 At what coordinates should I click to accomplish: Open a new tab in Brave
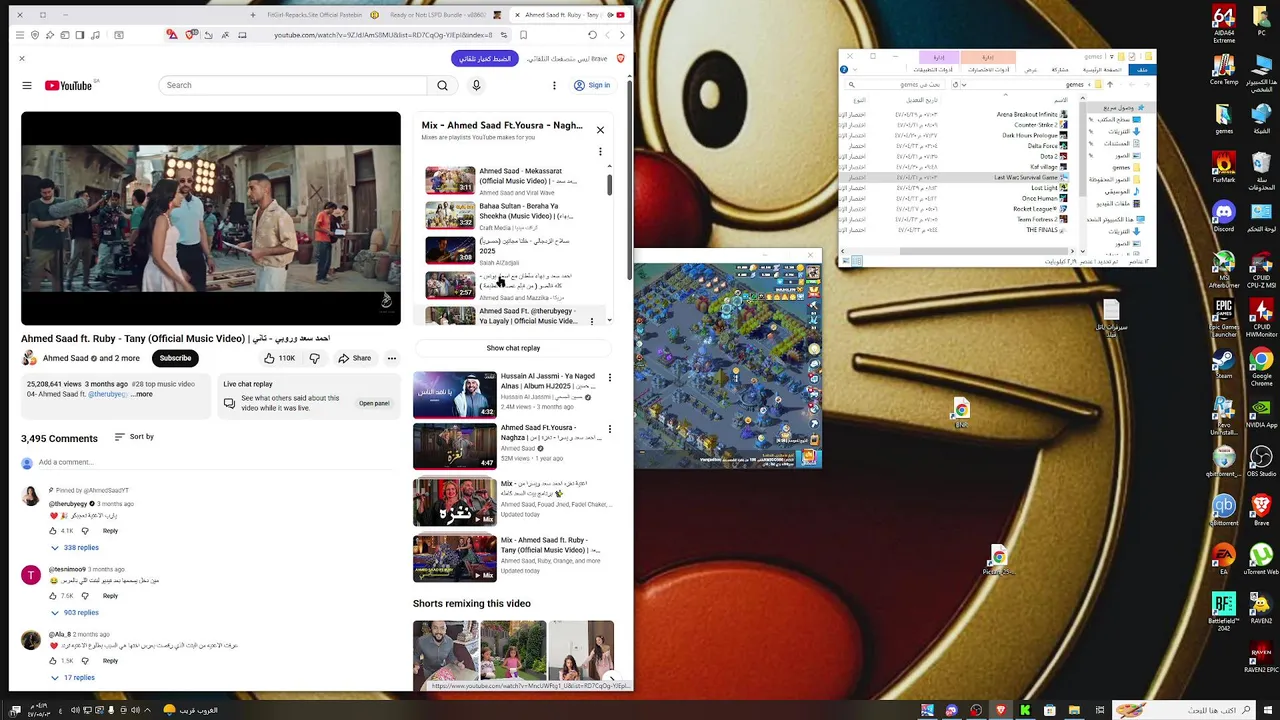point(253,15)
